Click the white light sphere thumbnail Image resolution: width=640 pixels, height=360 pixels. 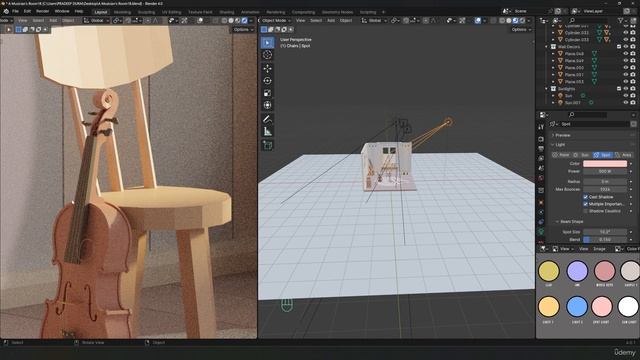coord(628,307)
